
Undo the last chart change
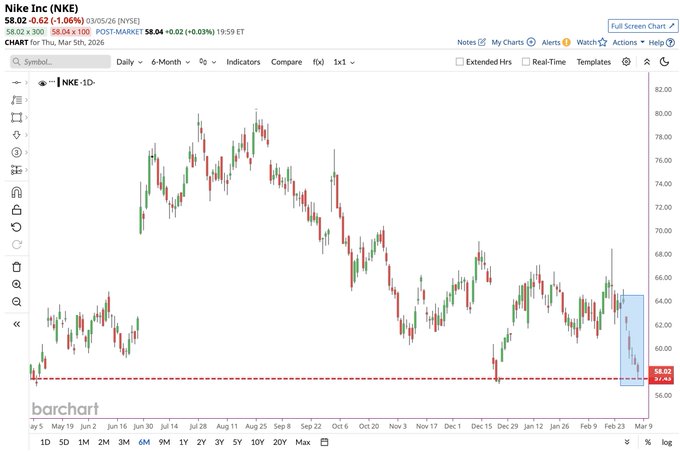(16, 227)
